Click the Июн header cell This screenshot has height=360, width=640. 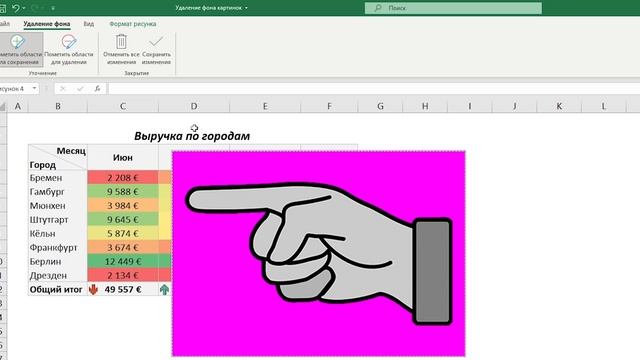click(122, 158)
